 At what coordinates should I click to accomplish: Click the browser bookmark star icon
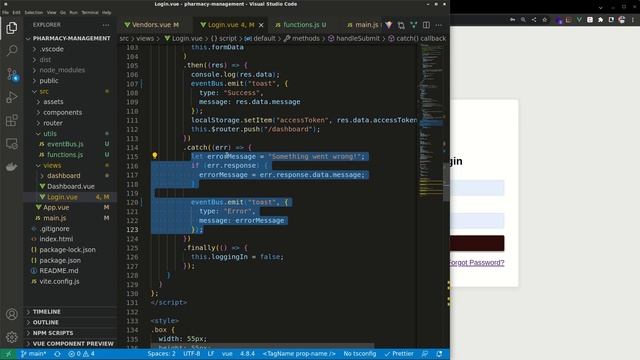tap(544, 20)
